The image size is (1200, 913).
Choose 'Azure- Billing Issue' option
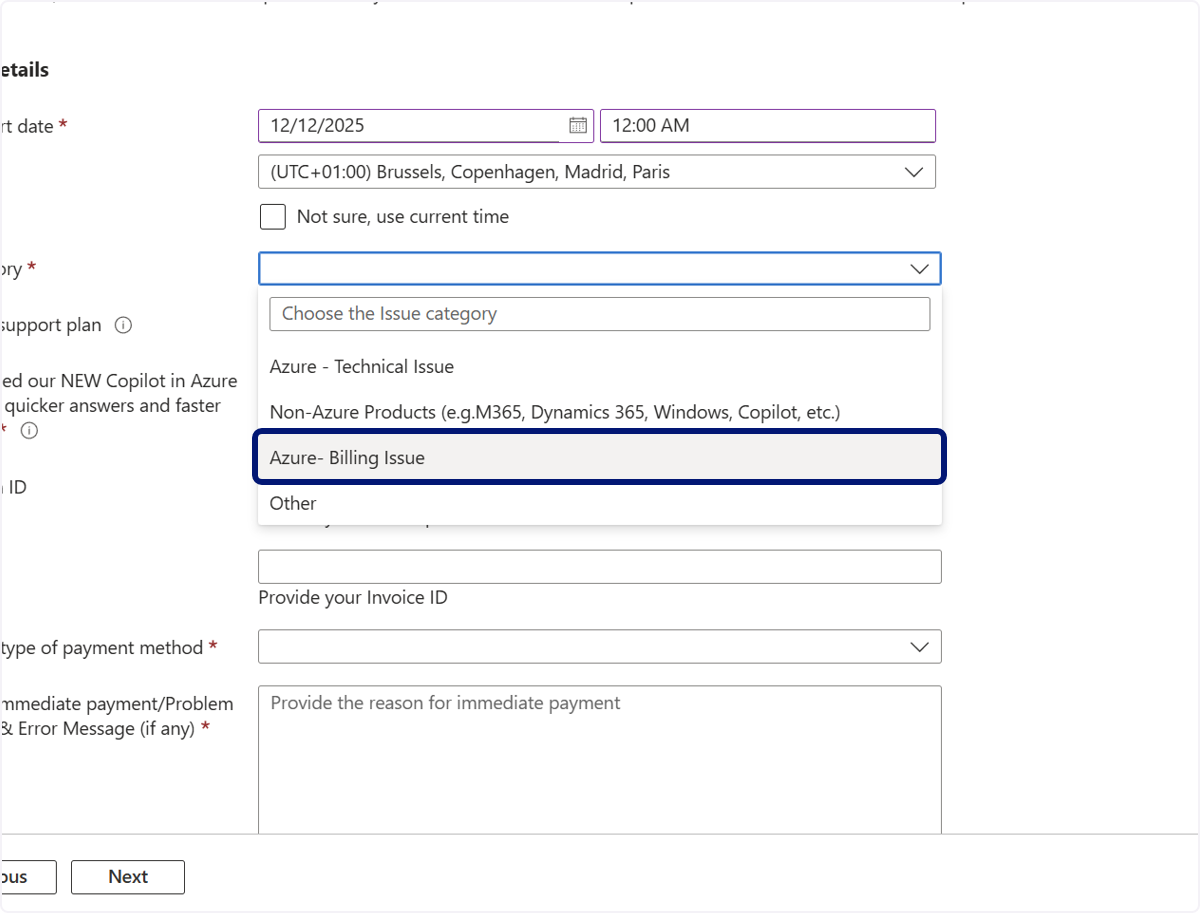click(600, 457)
